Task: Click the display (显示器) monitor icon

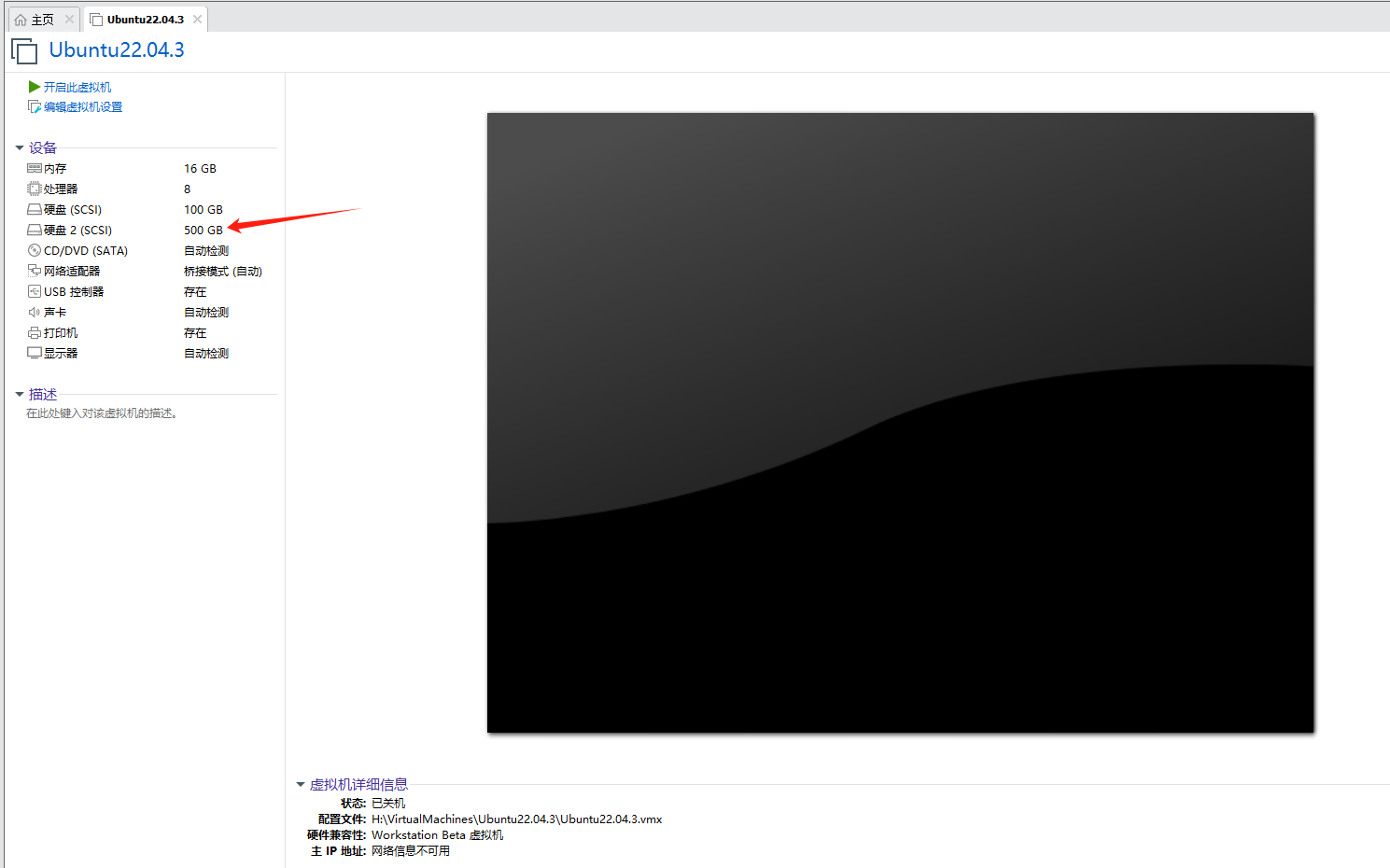Action: pyautogui.click(x=35, y=354)
